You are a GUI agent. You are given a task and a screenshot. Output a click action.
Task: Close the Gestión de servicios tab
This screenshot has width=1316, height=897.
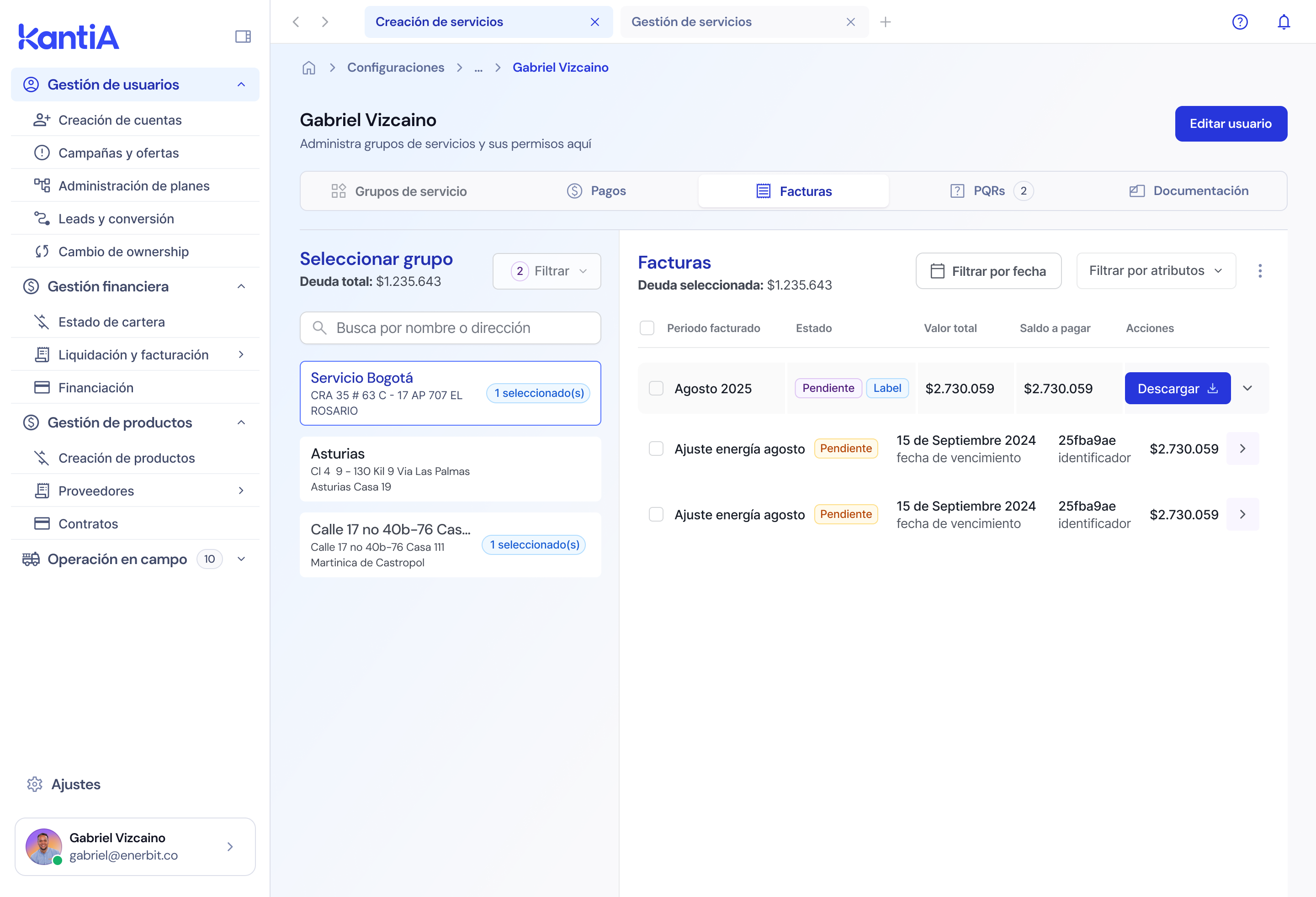pyautogui.click(x=850, y=22)
